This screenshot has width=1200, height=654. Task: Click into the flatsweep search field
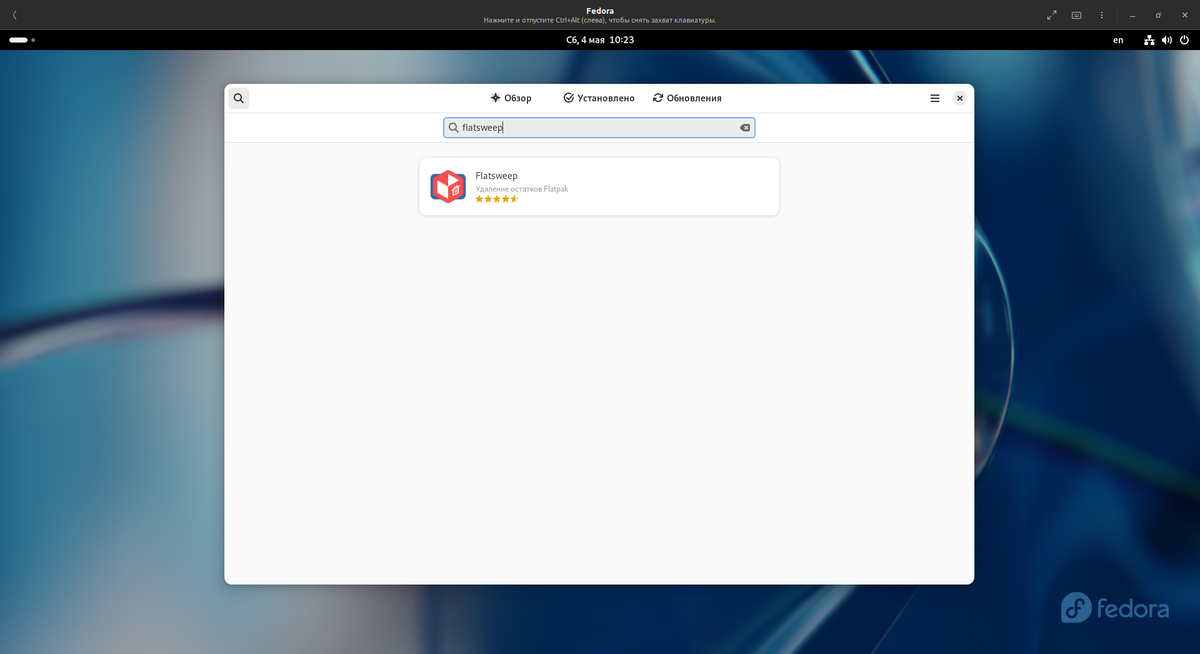pos(599,128)
